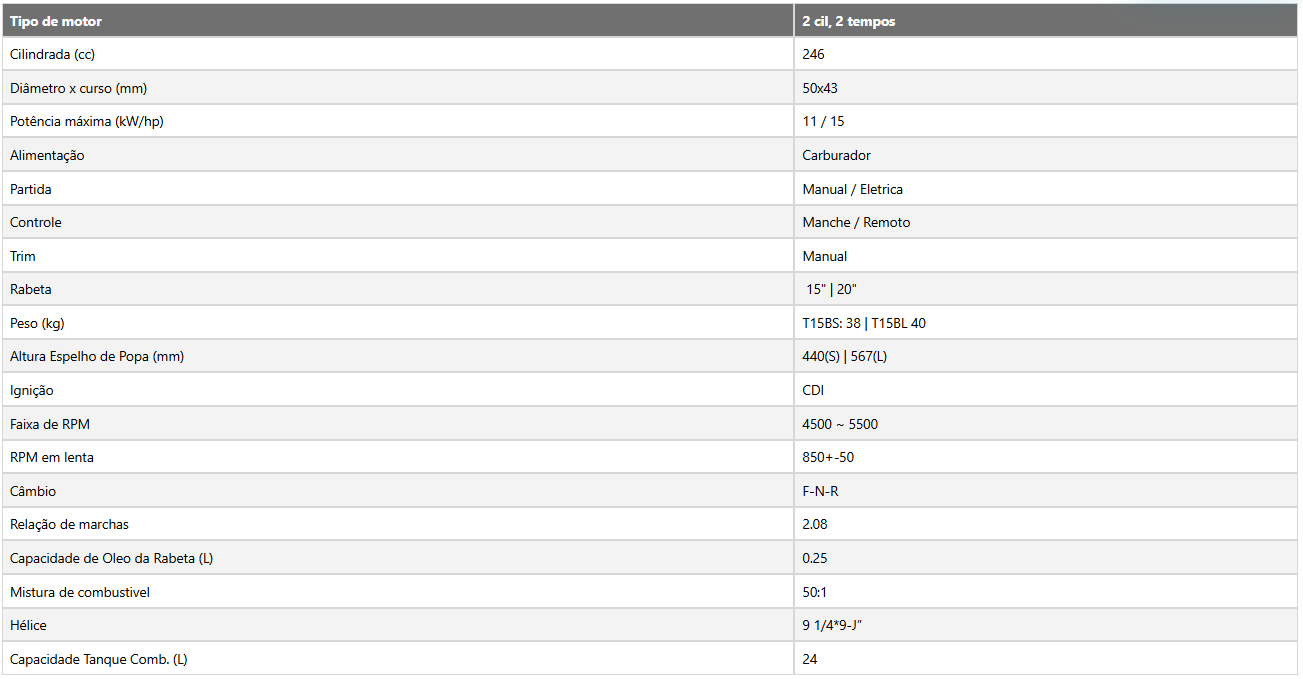Click the '4500 ~ 5500' RPM range value

point(840,424)
